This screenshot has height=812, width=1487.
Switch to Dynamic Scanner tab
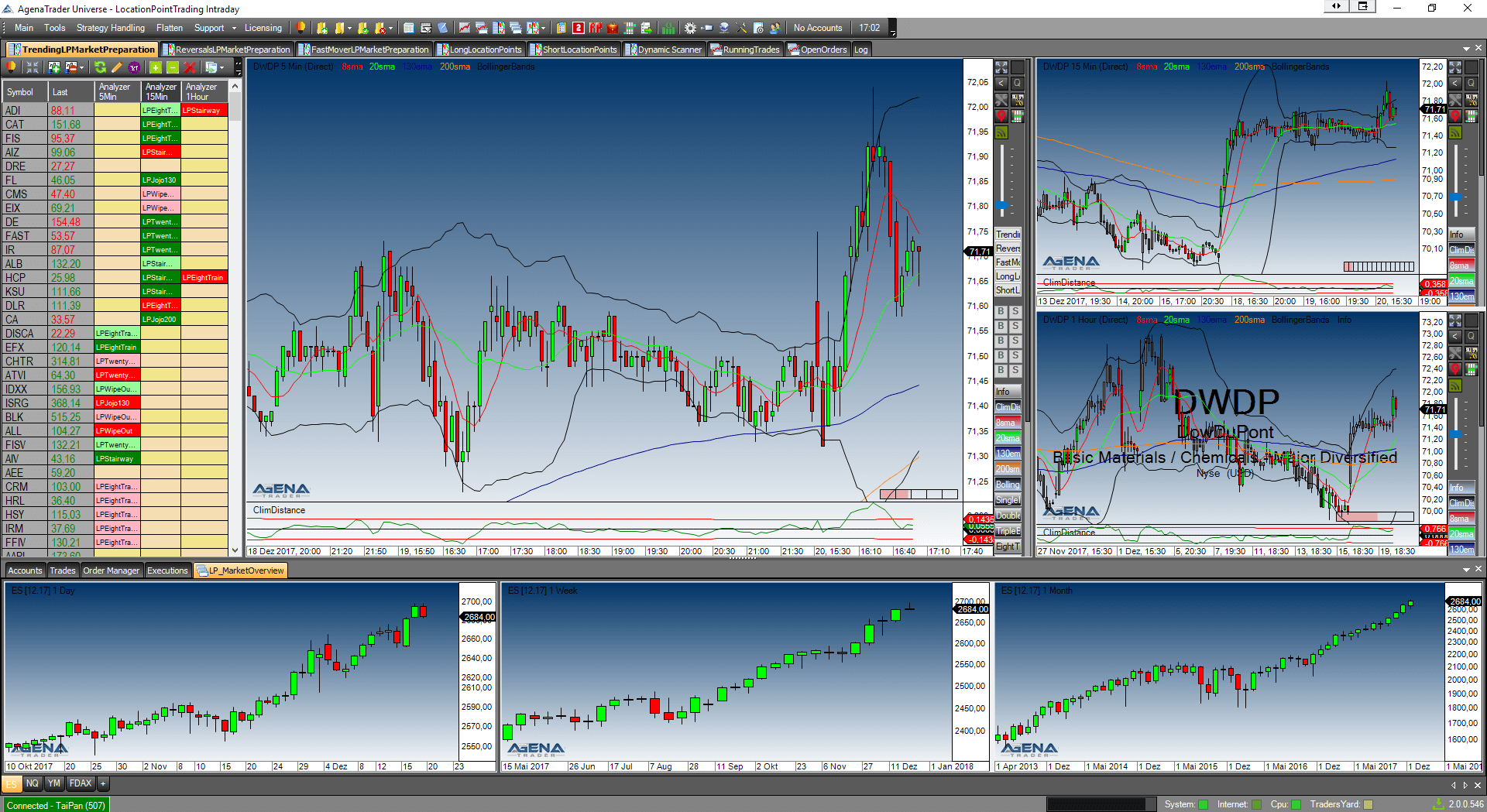pyautogui.click(x=664, y=50)
